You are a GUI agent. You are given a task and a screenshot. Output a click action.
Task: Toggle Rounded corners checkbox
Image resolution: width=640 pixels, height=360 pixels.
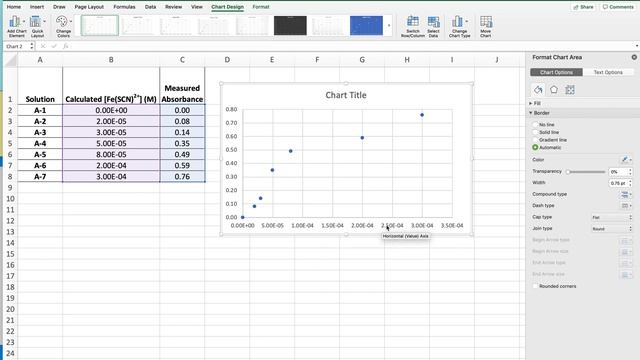(x=535, y=286)
